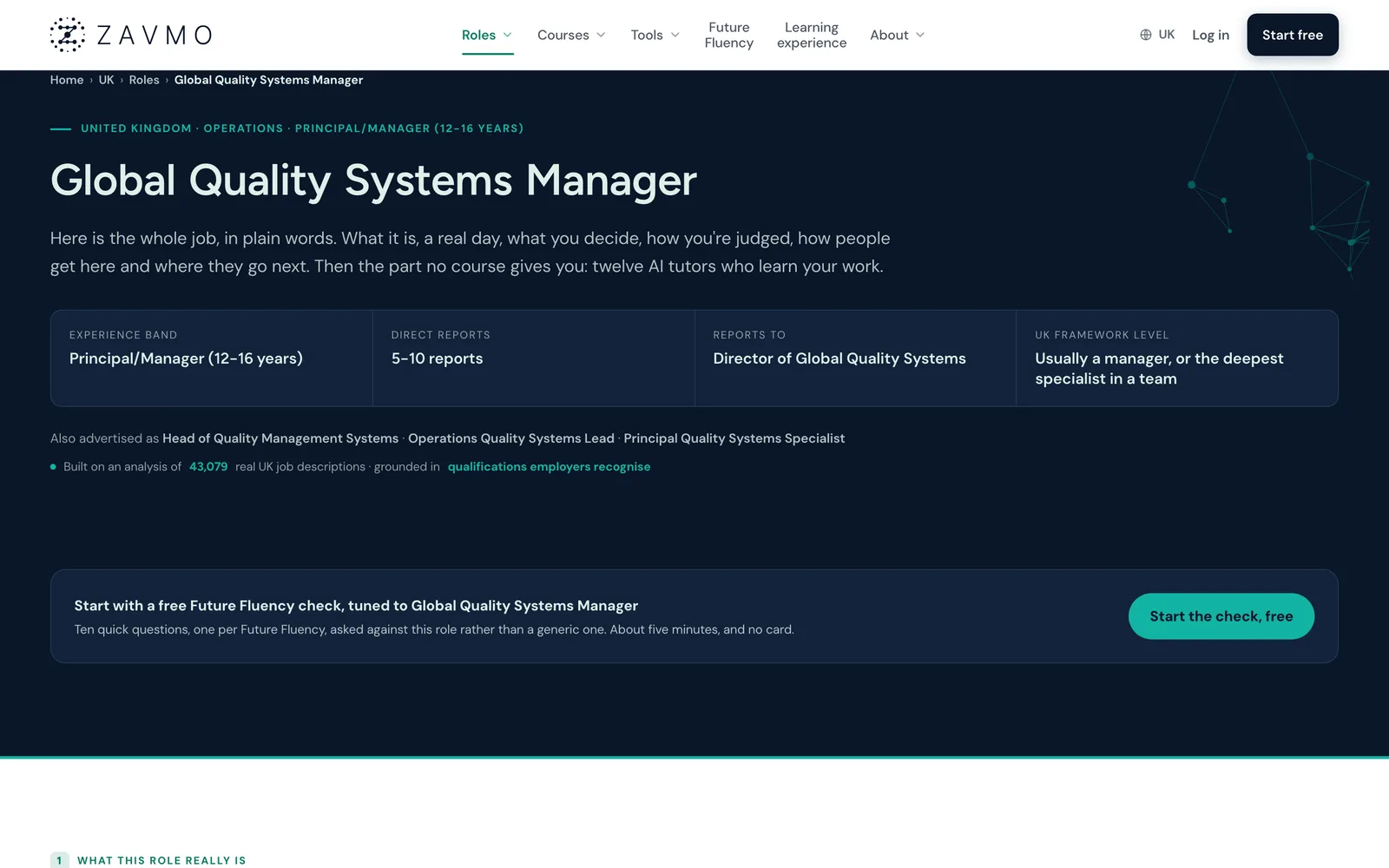Click the Log in link
Image resolution: width=1389 pixels, height=868 pixels.
point(1210,35)
